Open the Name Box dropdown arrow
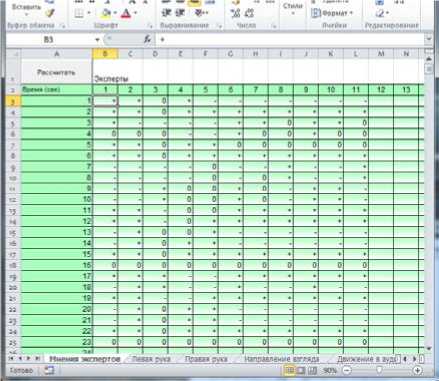Image resolution: width=439 pixels, height=381 pixels. coord(97,40)
